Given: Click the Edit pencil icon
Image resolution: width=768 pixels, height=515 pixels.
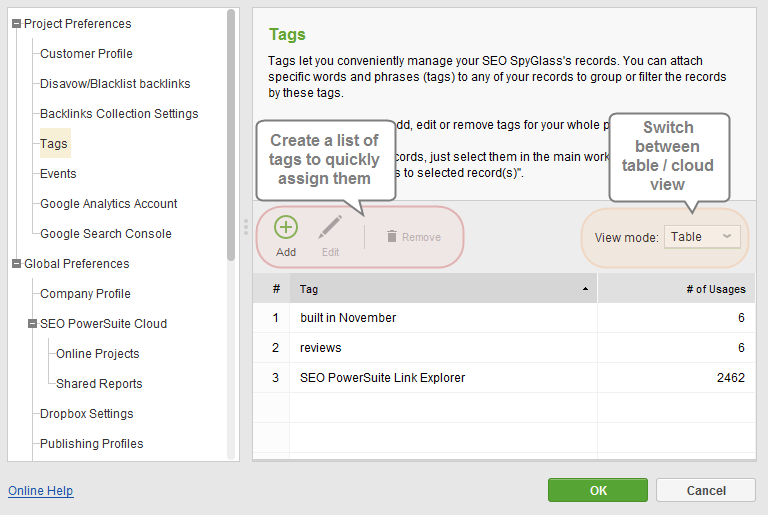Looking at the screenshot, I should (330, 228).
